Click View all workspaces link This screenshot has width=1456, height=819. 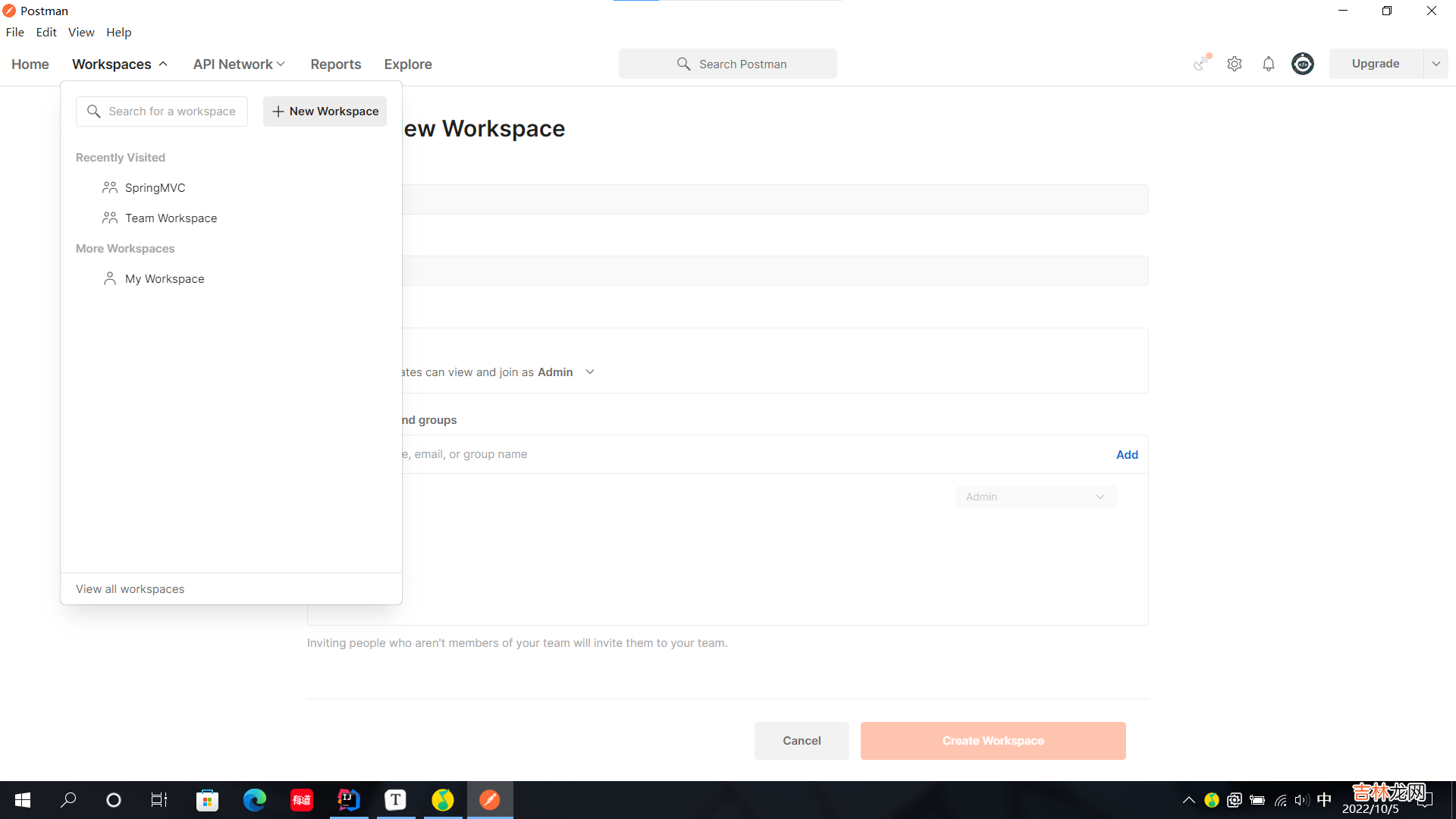[130, 589]
